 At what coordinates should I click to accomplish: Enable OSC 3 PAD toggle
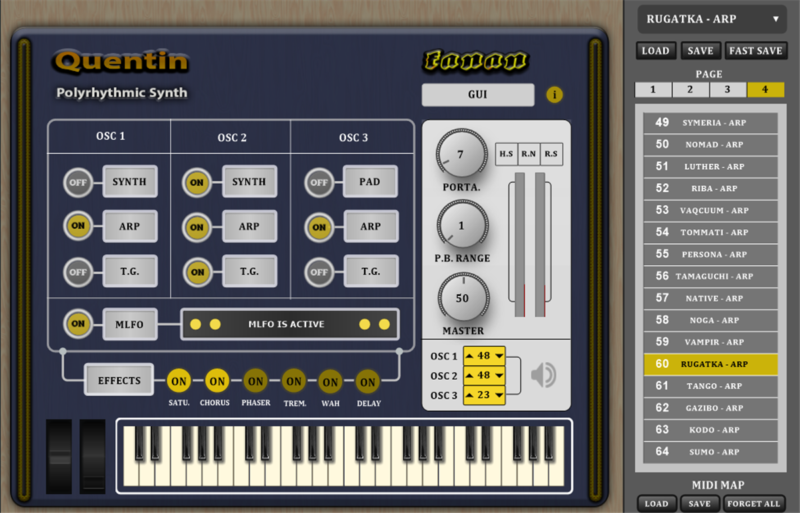[x=318, y=182]
